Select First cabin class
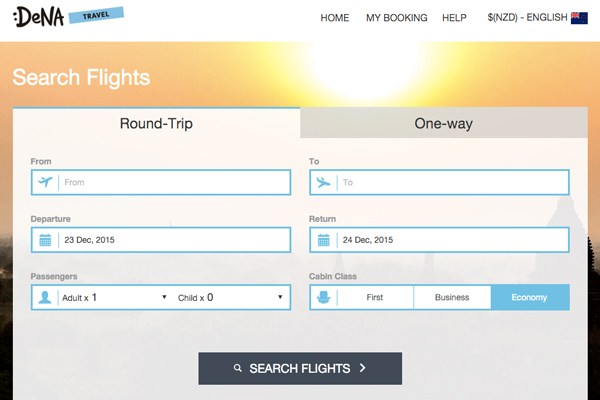Screen dimensions: 600x400 click(x=375, y=297)
